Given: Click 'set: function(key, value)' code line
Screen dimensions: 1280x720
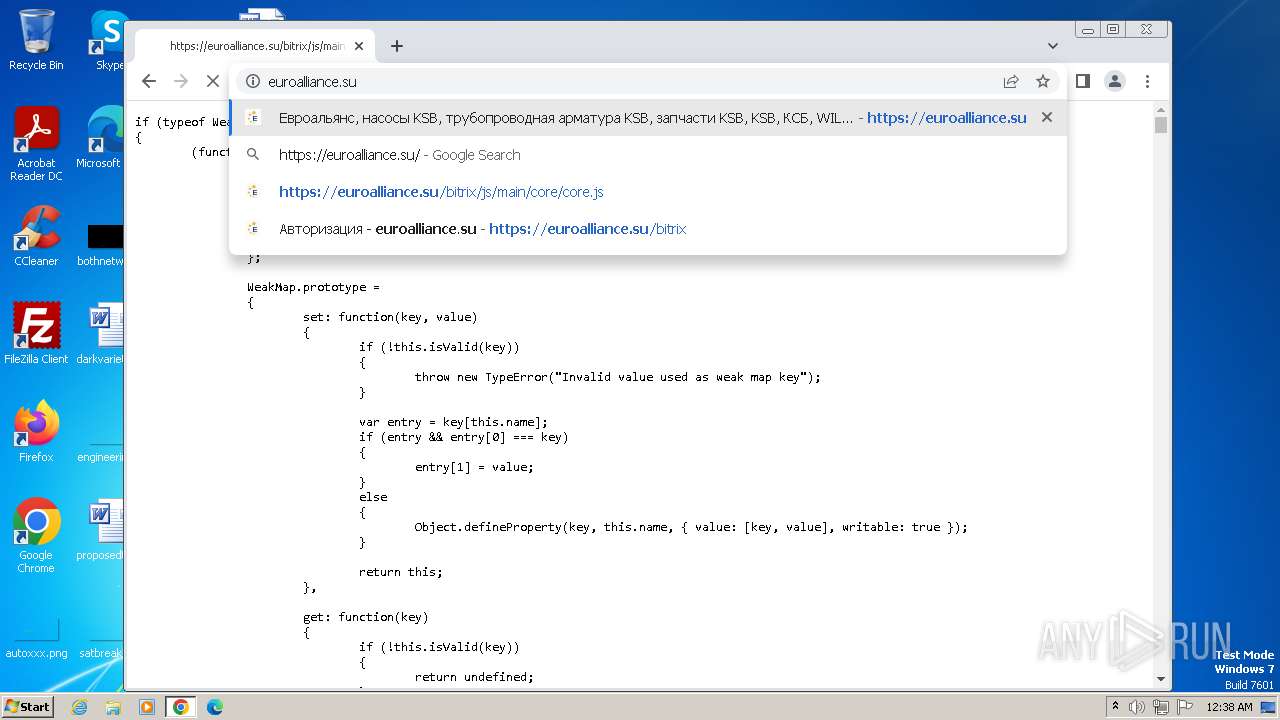Looking at the screenshot, I should [x=390, y=317].
